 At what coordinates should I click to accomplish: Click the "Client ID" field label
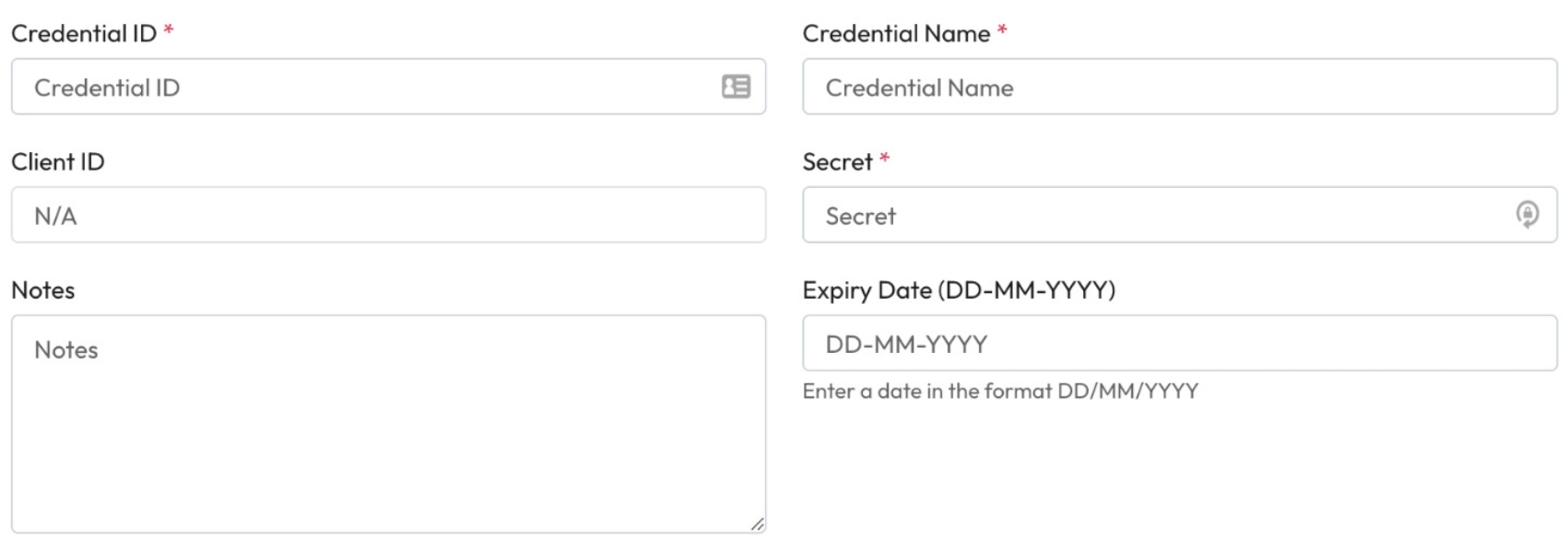(x=58, y=161)
